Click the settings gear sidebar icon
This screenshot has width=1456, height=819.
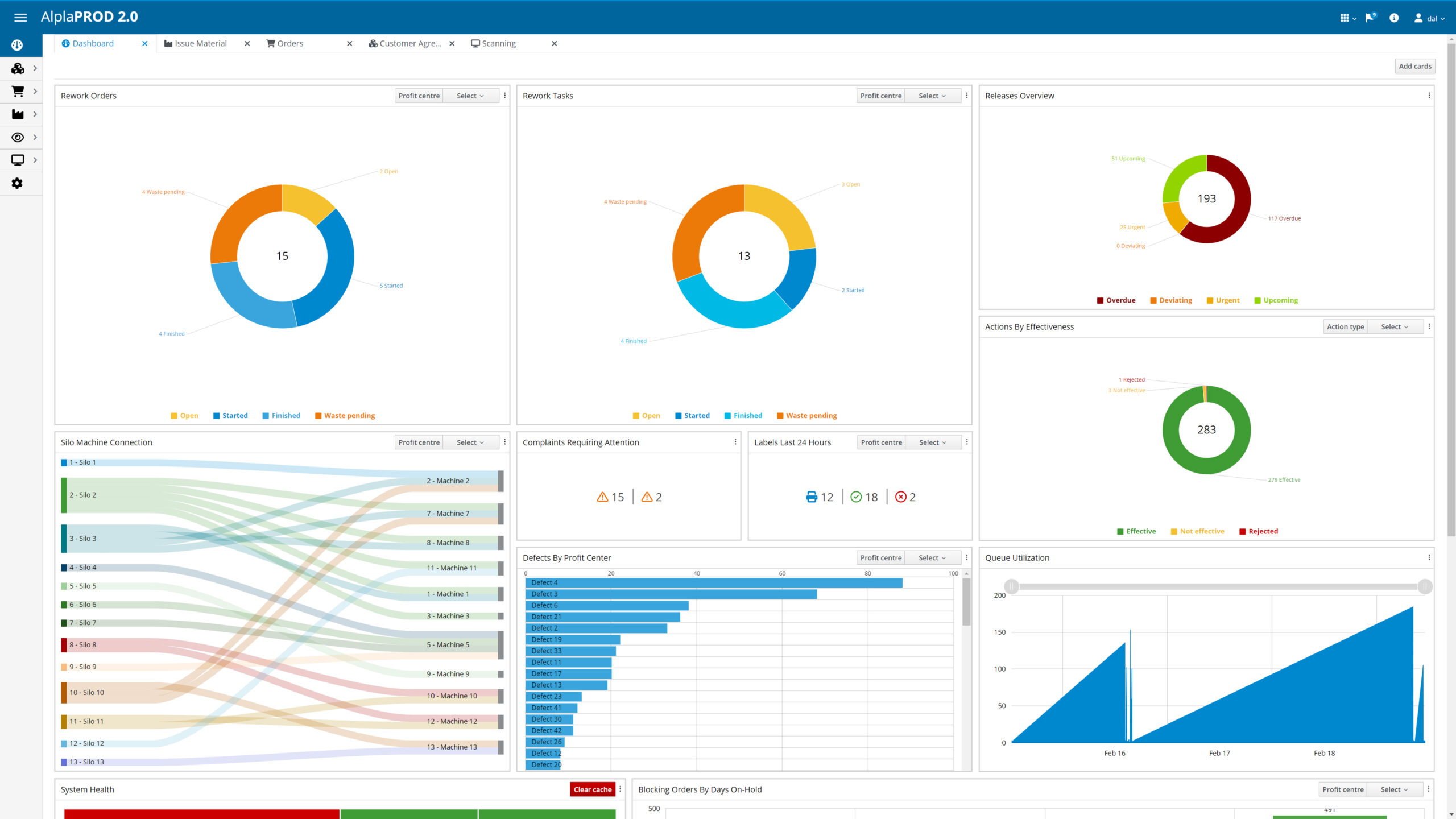pos(18,183)
